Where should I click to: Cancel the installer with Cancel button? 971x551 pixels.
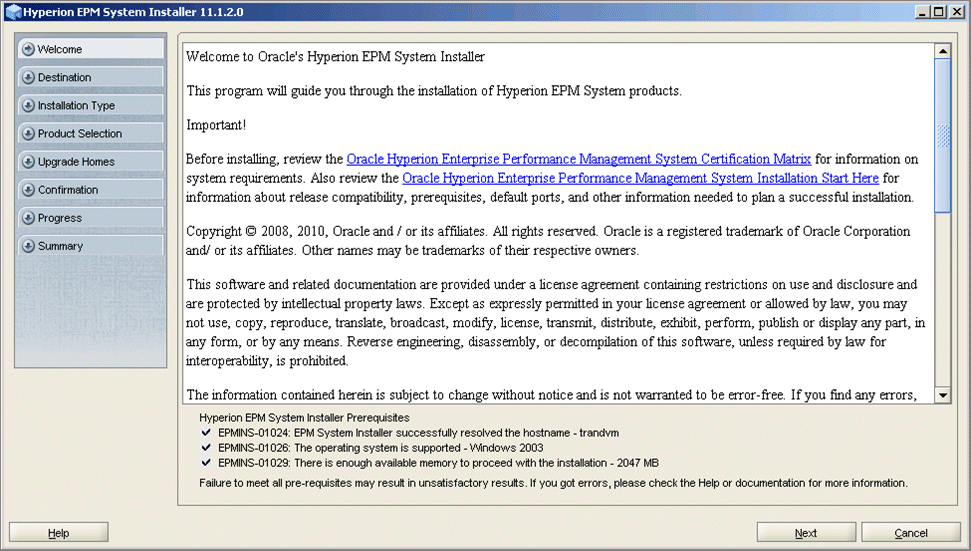click(x=911, y=532)
